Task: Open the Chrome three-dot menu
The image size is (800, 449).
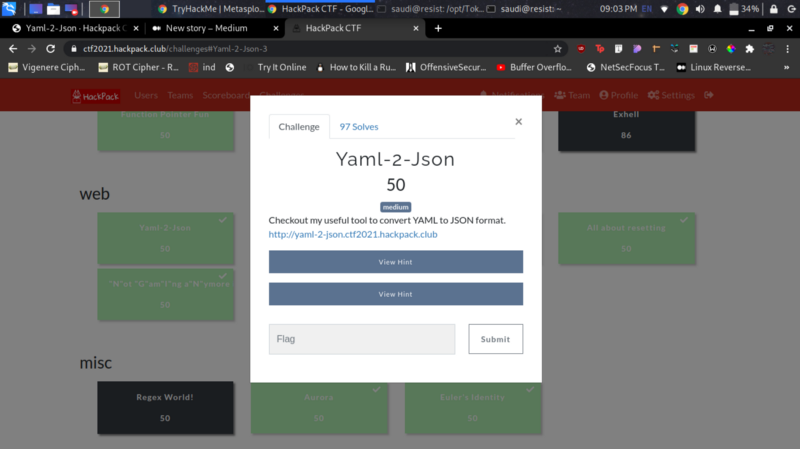Action: pyautogui.click(x=787, y=49)
